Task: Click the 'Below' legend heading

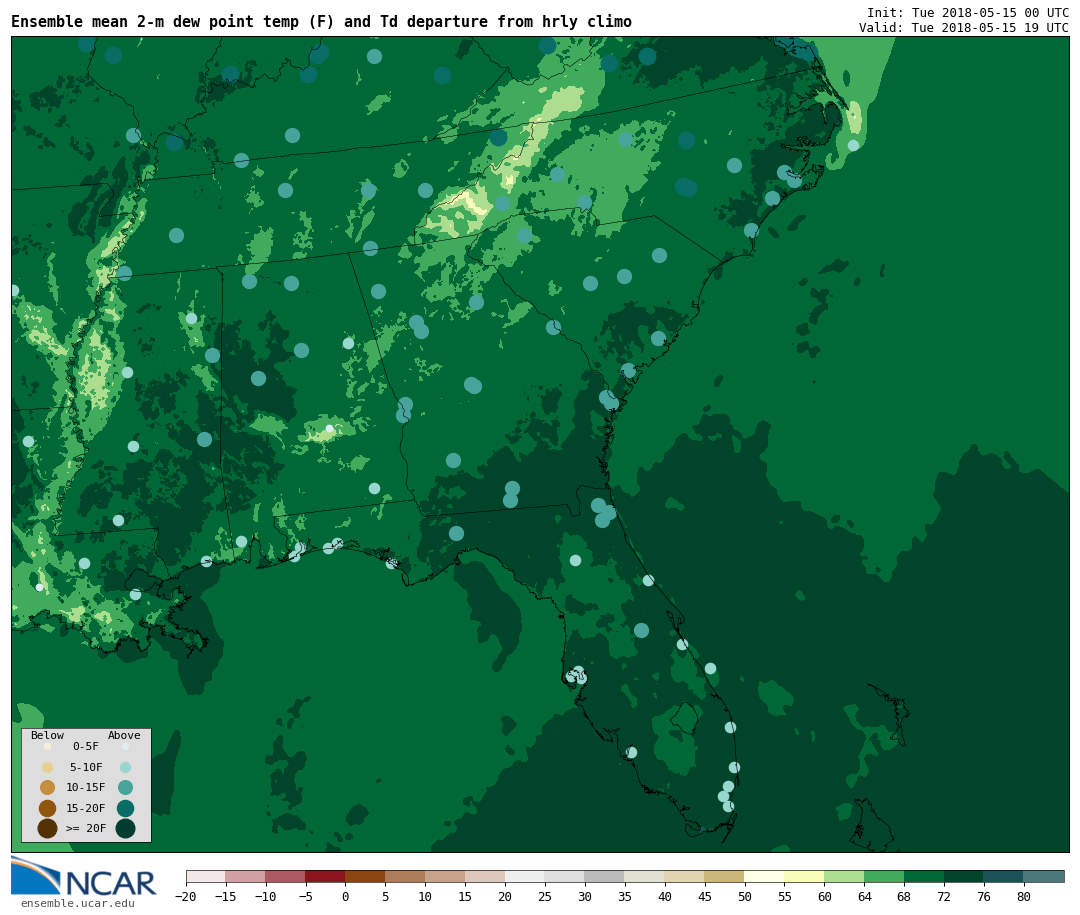Action: click(48, 735)
